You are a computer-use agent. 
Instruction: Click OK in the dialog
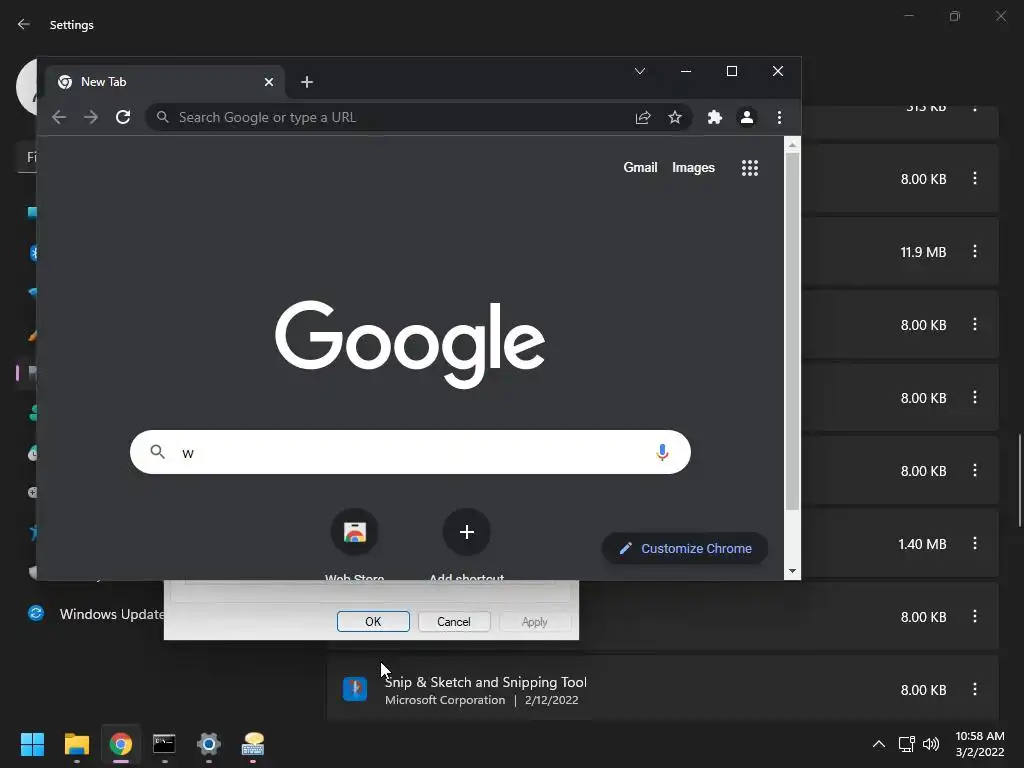click(x=373, y=622)
